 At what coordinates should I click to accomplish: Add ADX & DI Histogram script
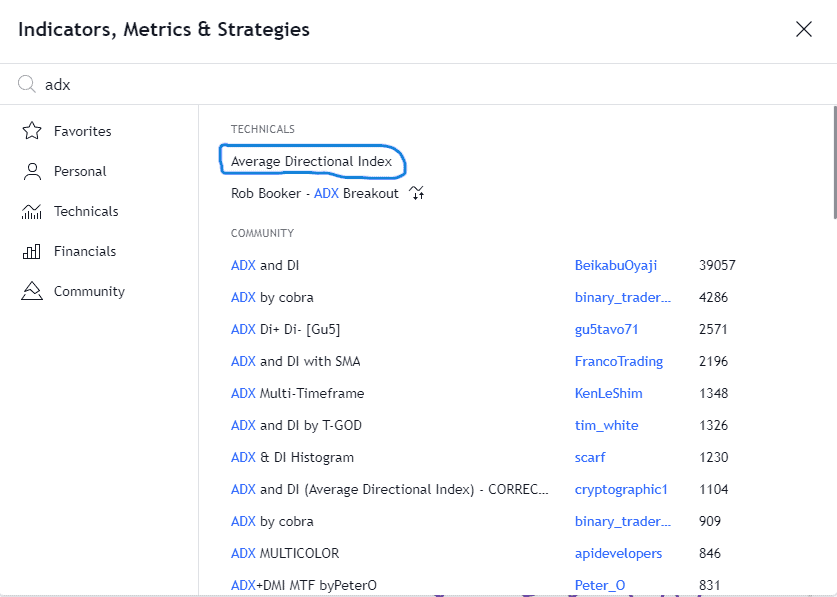coord(293,458)
